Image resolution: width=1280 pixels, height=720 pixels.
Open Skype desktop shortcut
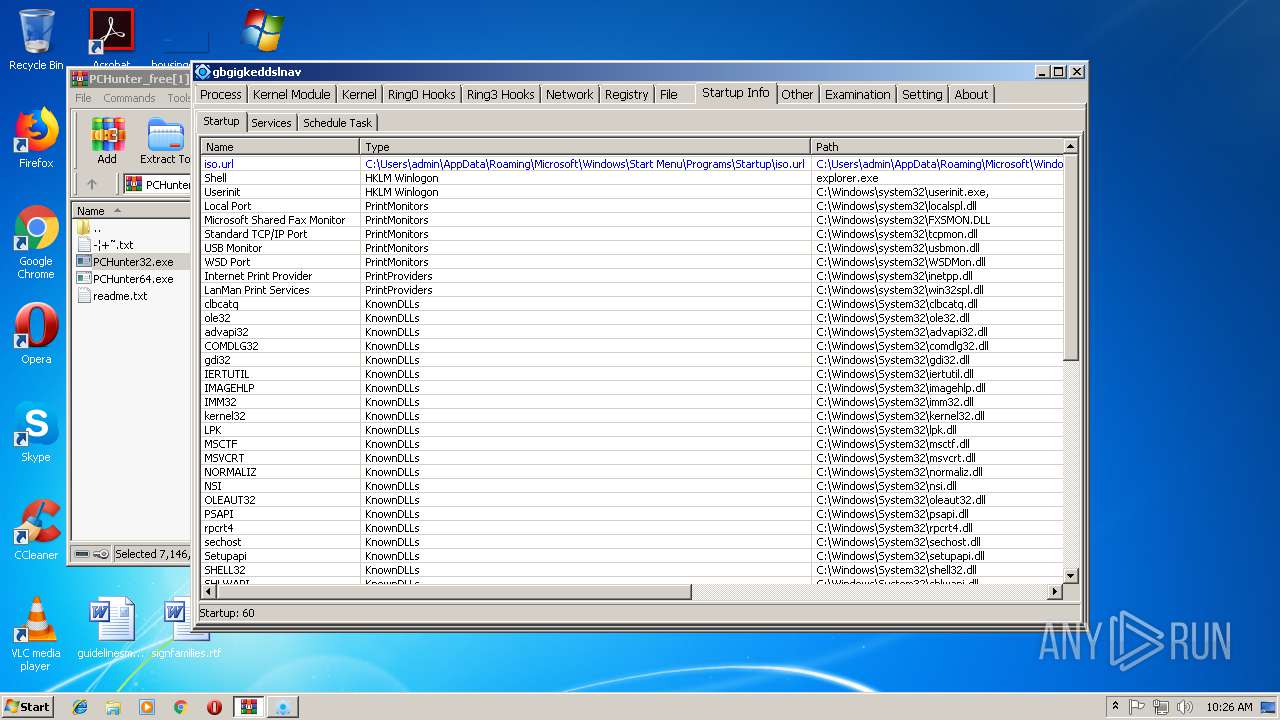[x=36, y=432]
